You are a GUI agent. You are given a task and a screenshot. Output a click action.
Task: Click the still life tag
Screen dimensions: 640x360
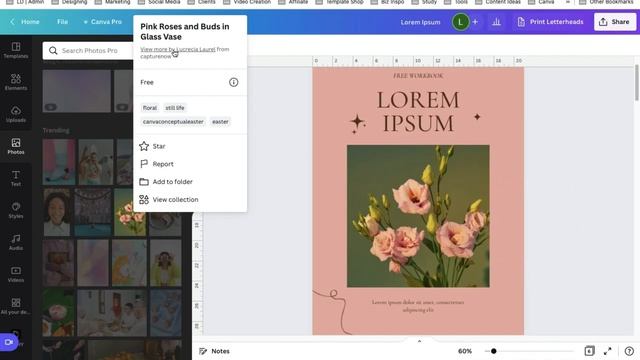pyautogui.click(x=175, y=108)
